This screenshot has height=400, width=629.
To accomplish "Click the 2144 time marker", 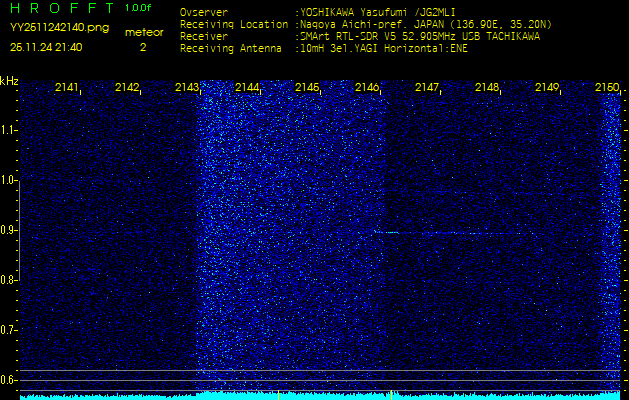I will coord(247,87).
